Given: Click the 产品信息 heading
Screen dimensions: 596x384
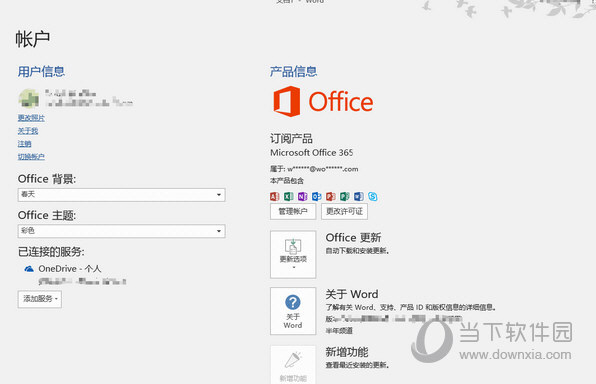Looking at the screenshot, I should pos(293,71).
